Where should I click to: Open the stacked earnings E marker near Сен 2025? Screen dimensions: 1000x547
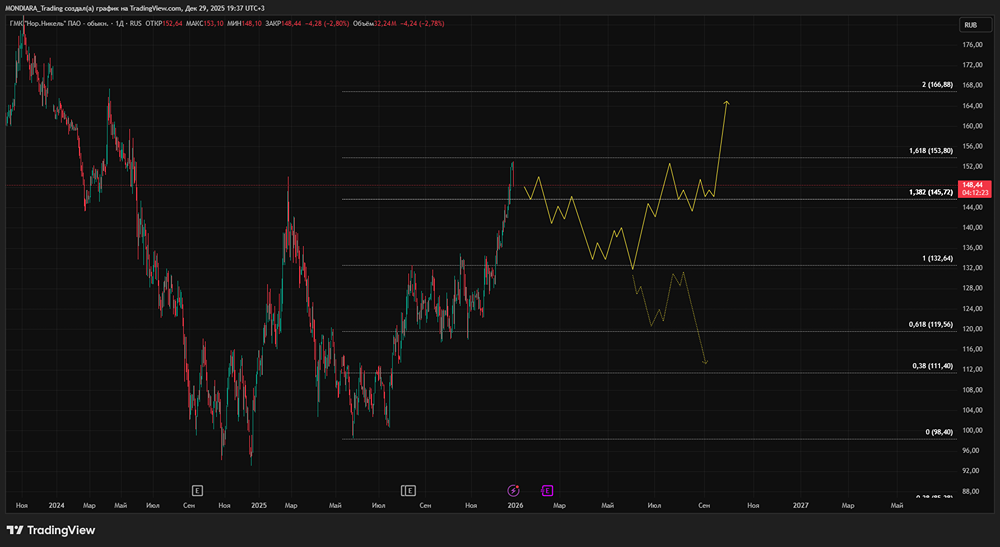point(408,490)
